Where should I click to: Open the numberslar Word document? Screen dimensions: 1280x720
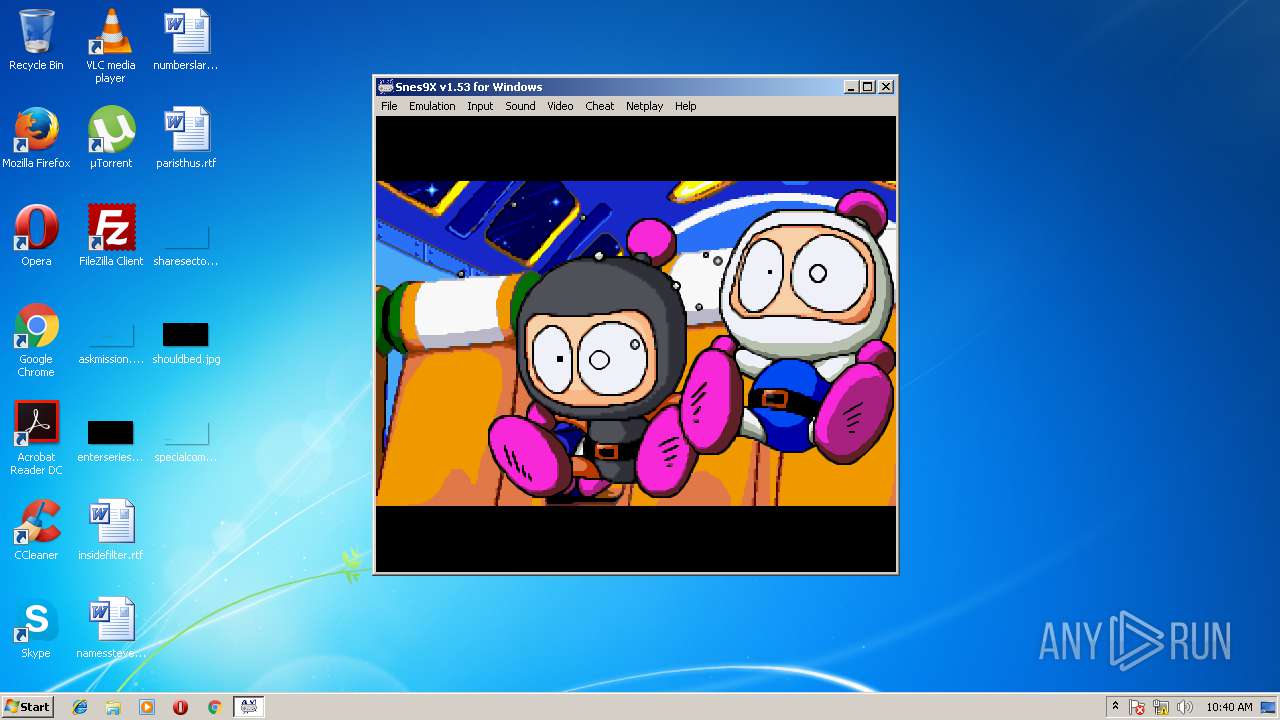[186, 40]
